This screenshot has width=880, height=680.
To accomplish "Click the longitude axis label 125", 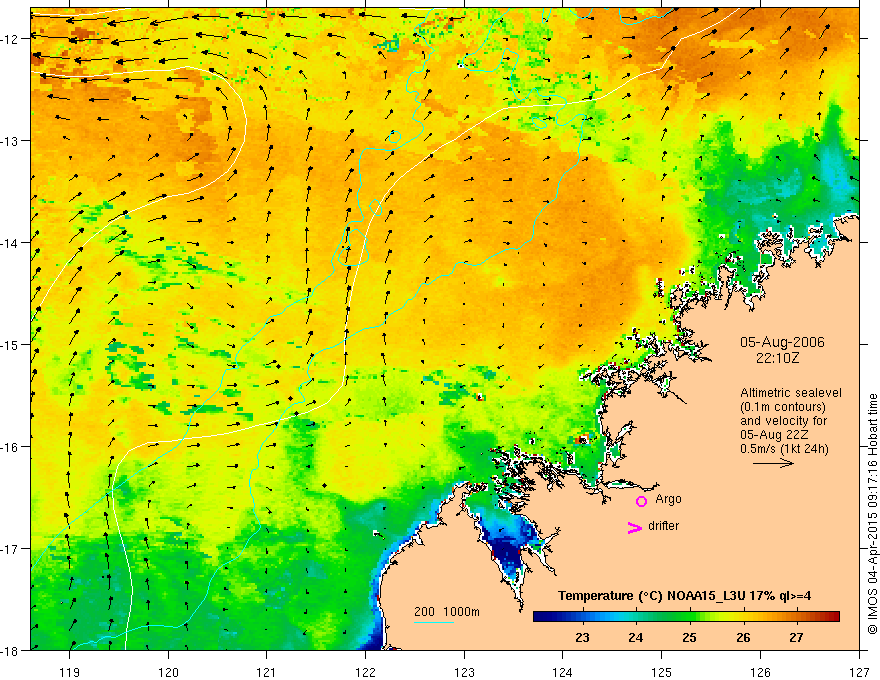I will 662,672.
